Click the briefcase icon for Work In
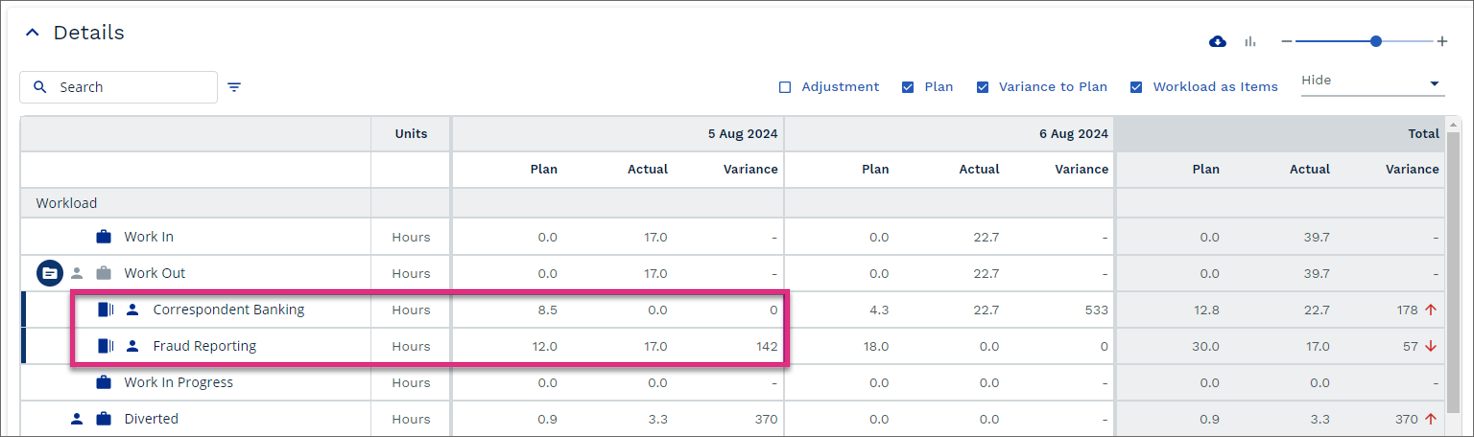 pos(104,237)
